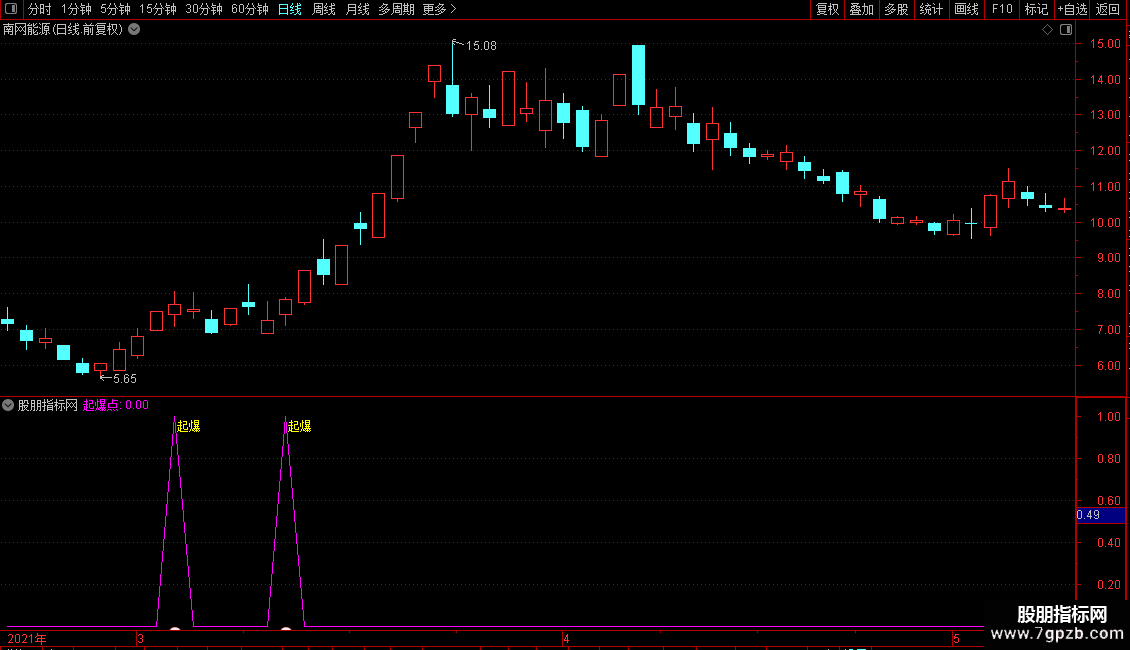Select the 1分钟 period
Viewport: 1130px width, 650px height.
(x=76, y=9)
